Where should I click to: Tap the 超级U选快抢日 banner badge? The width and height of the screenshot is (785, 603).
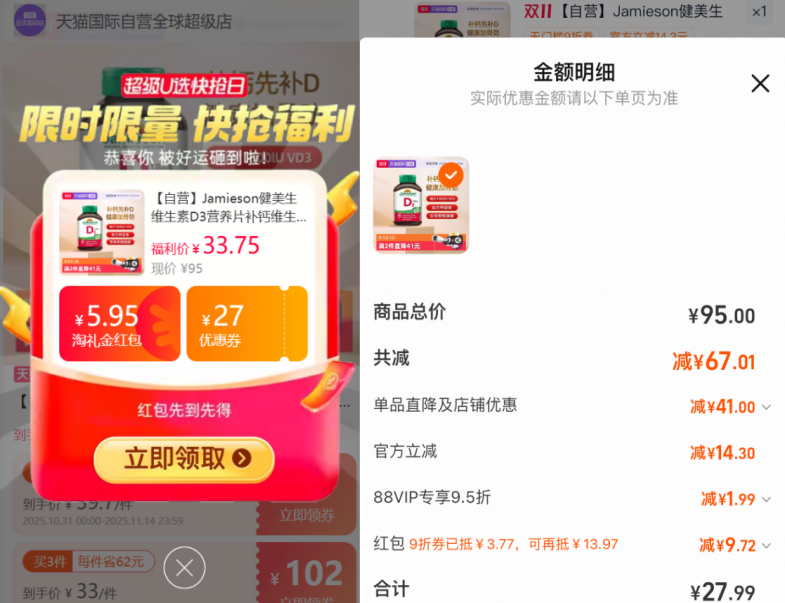184,86
